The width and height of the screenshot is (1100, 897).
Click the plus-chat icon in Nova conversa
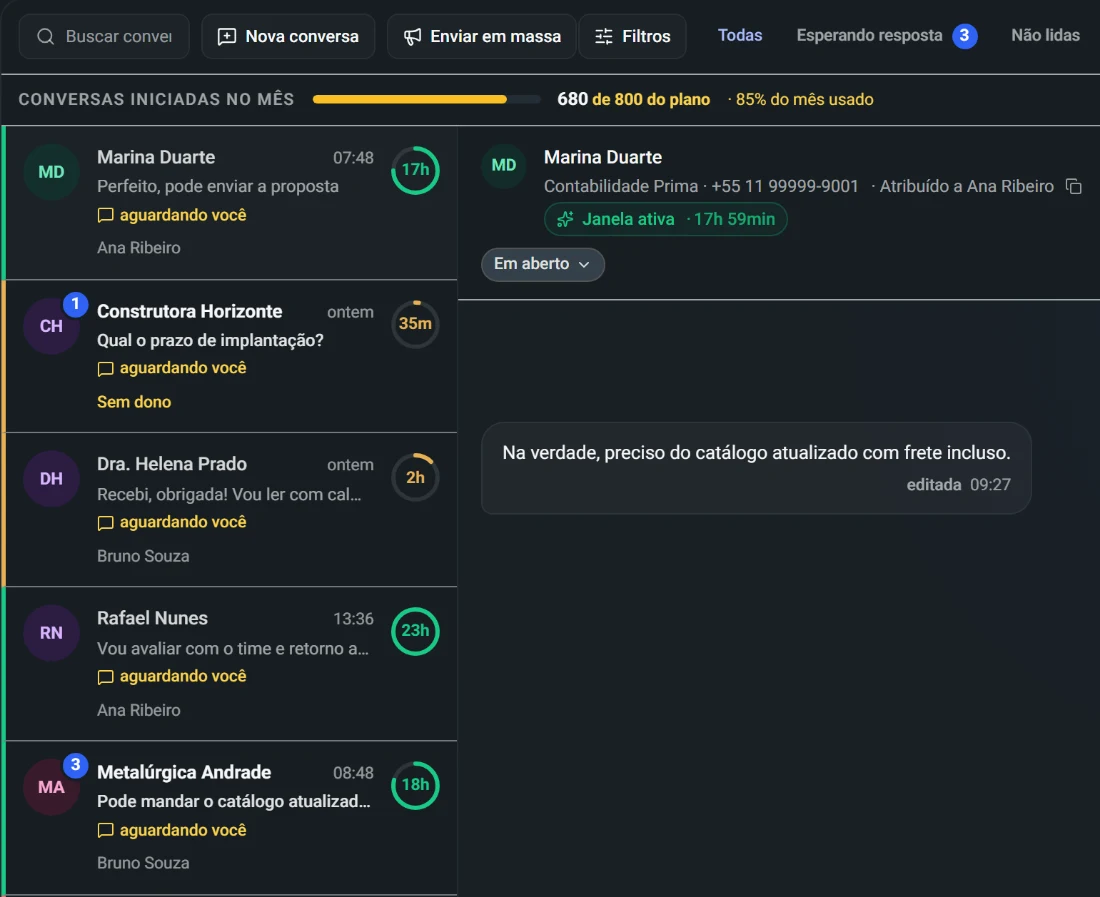point(227,36)
